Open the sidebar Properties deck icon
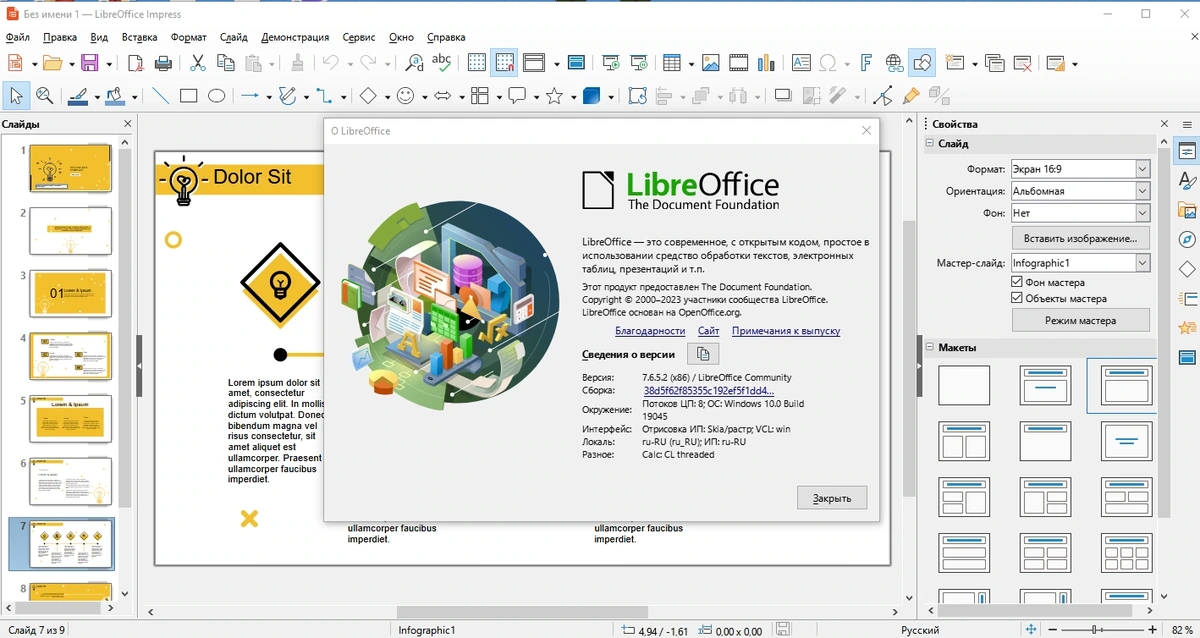1200x638 pixels. pyautogui.click(x=1187, y=152)
